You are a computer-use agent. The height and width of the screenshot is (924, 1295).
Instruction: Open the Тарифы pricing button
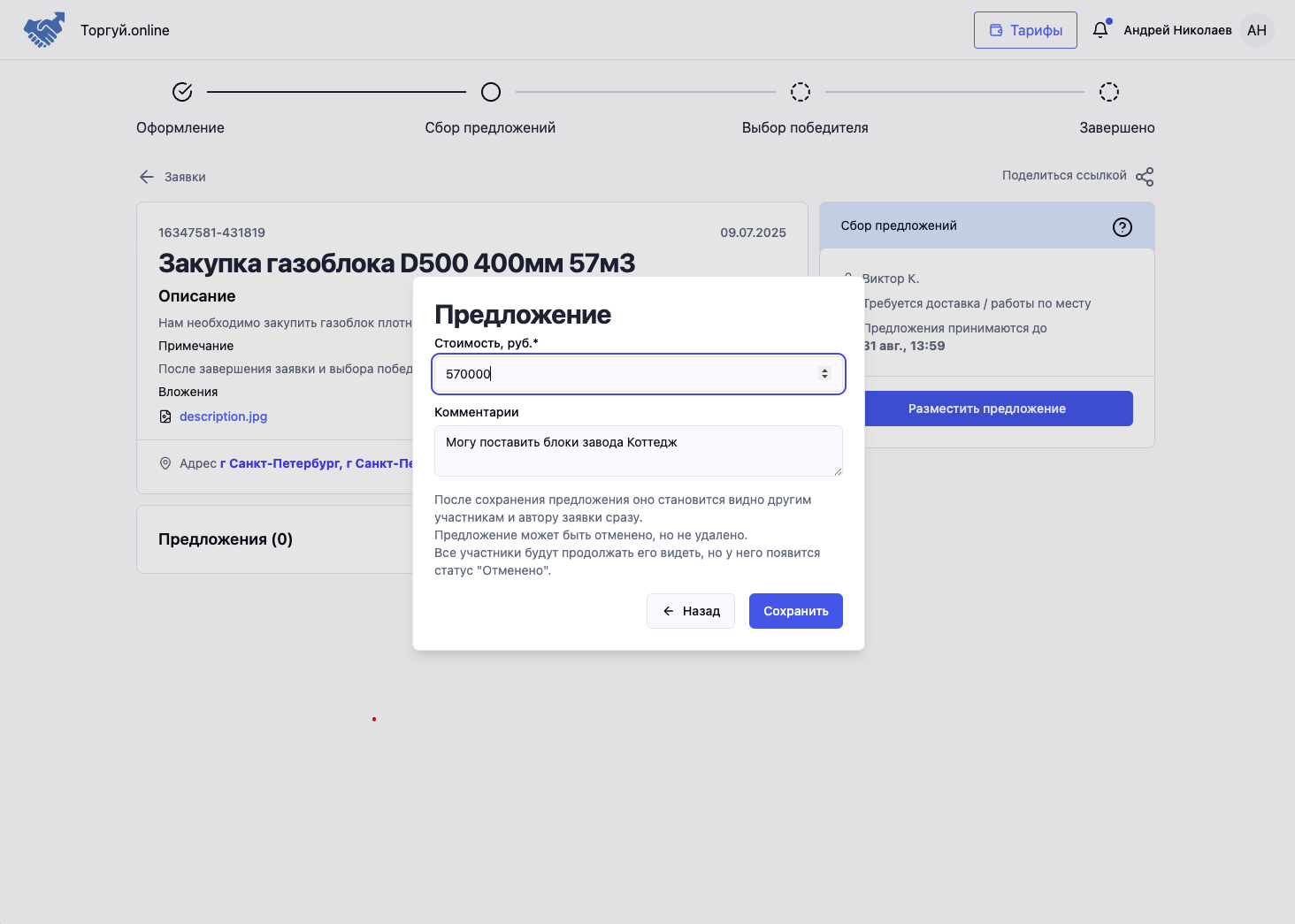click(x=1025, y=30)
